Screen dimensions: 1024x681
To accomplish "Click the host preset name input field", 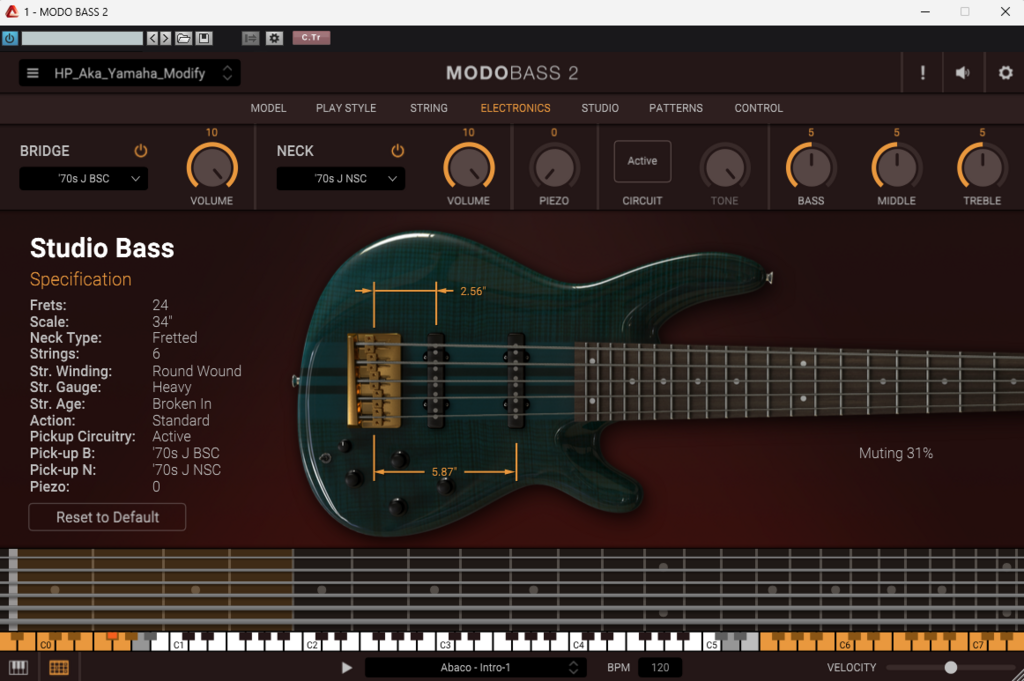I will [x=82, y=39].
